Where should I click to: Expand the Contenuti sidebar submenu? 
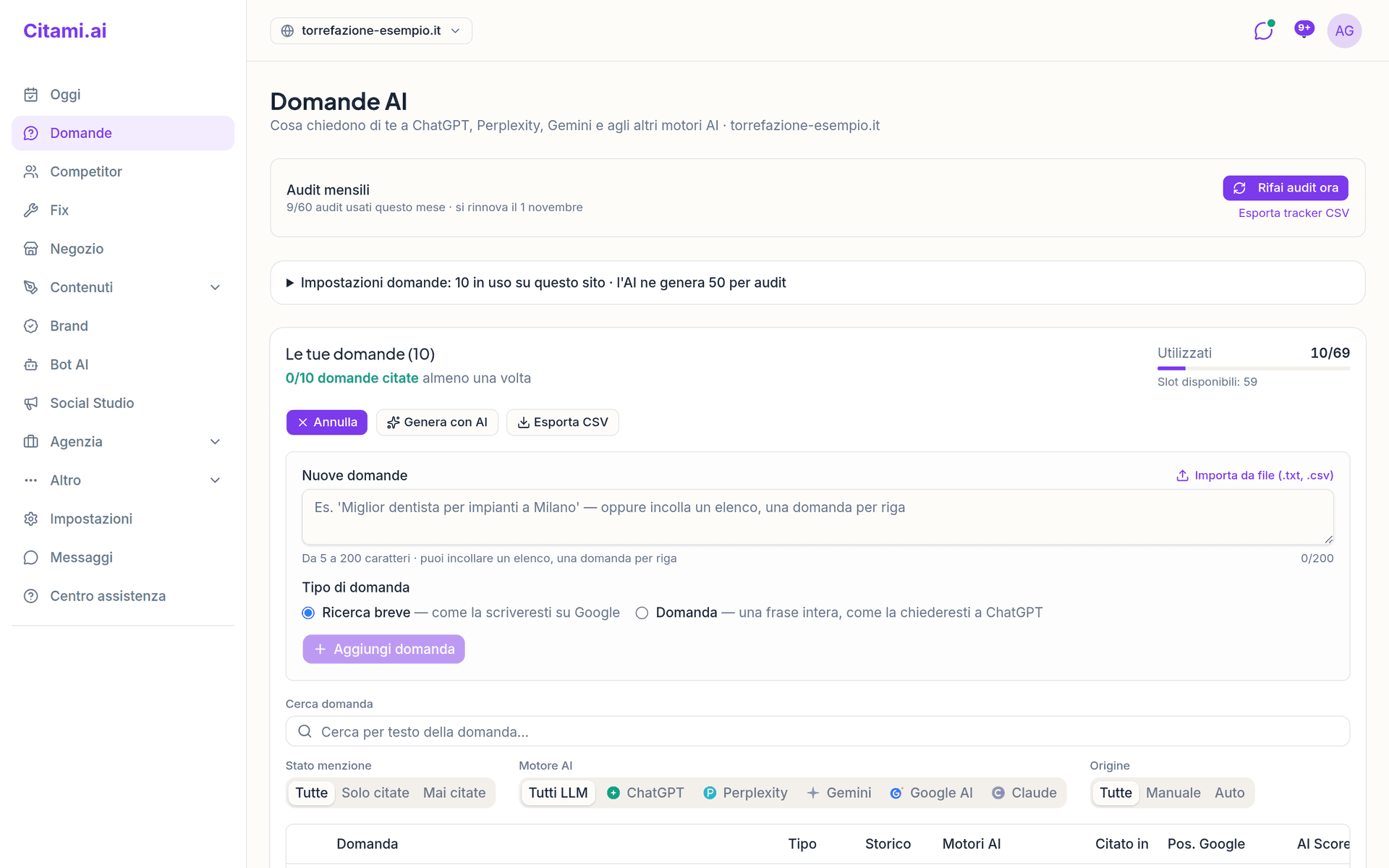coord(215,287)
